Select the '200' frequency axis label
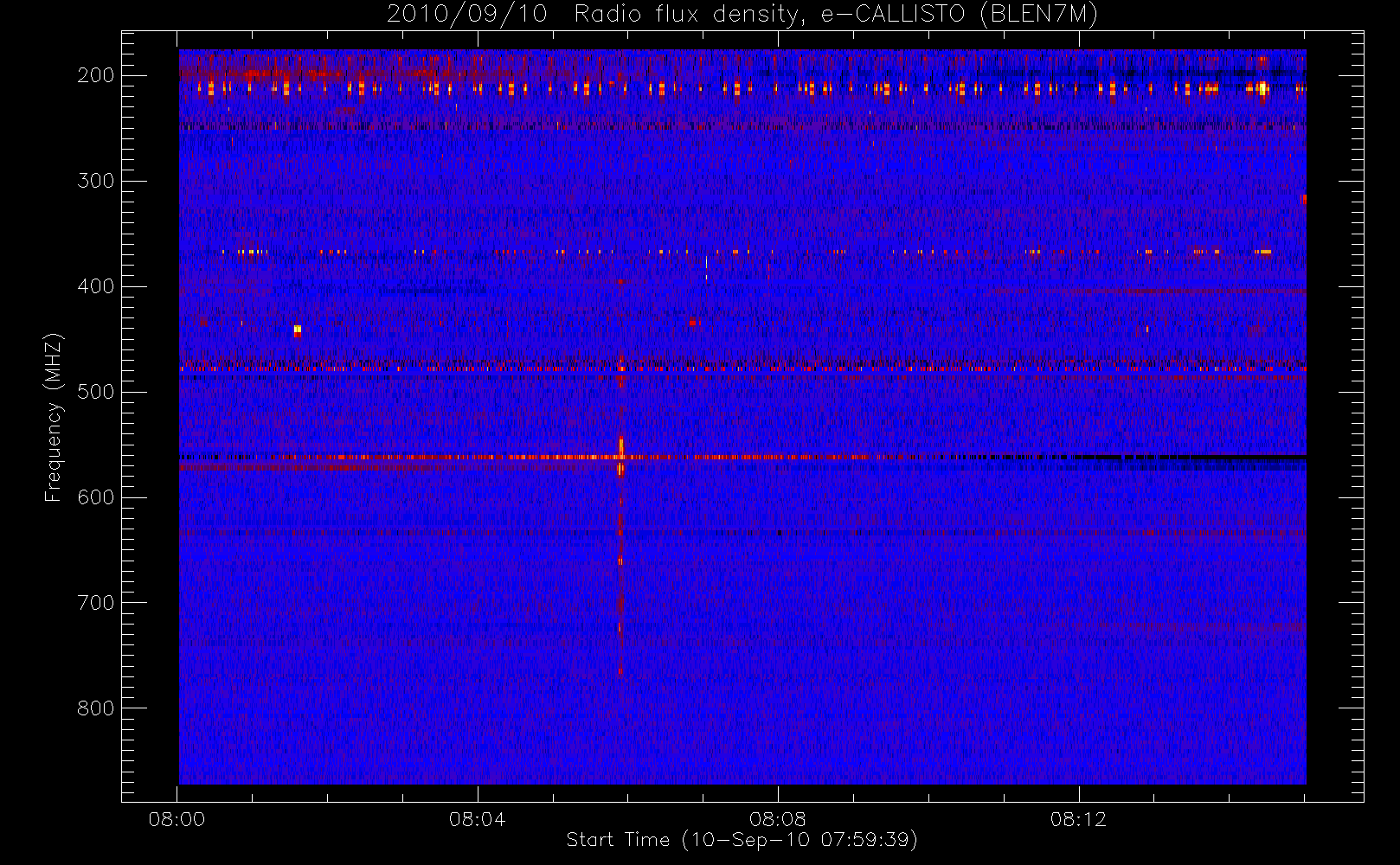The width and height of the screenshot is (1400, 865). point(95,75)
